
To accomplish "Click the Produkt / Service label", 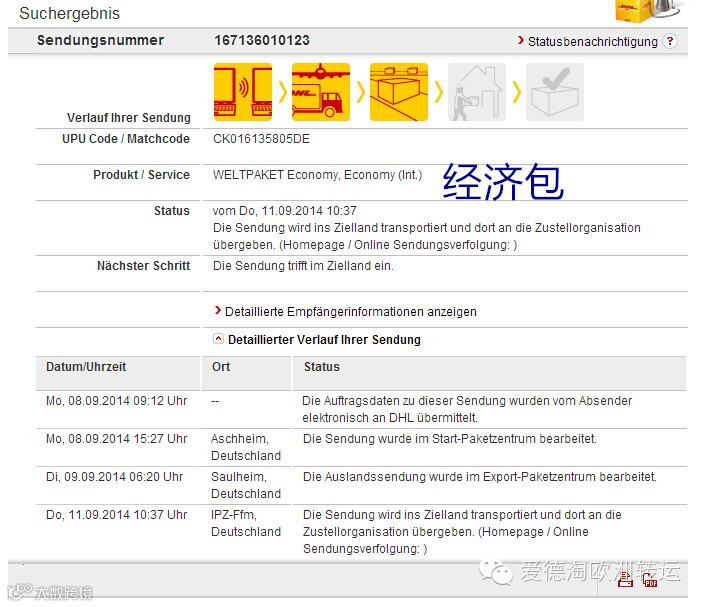I will click(x=141, y=175).
